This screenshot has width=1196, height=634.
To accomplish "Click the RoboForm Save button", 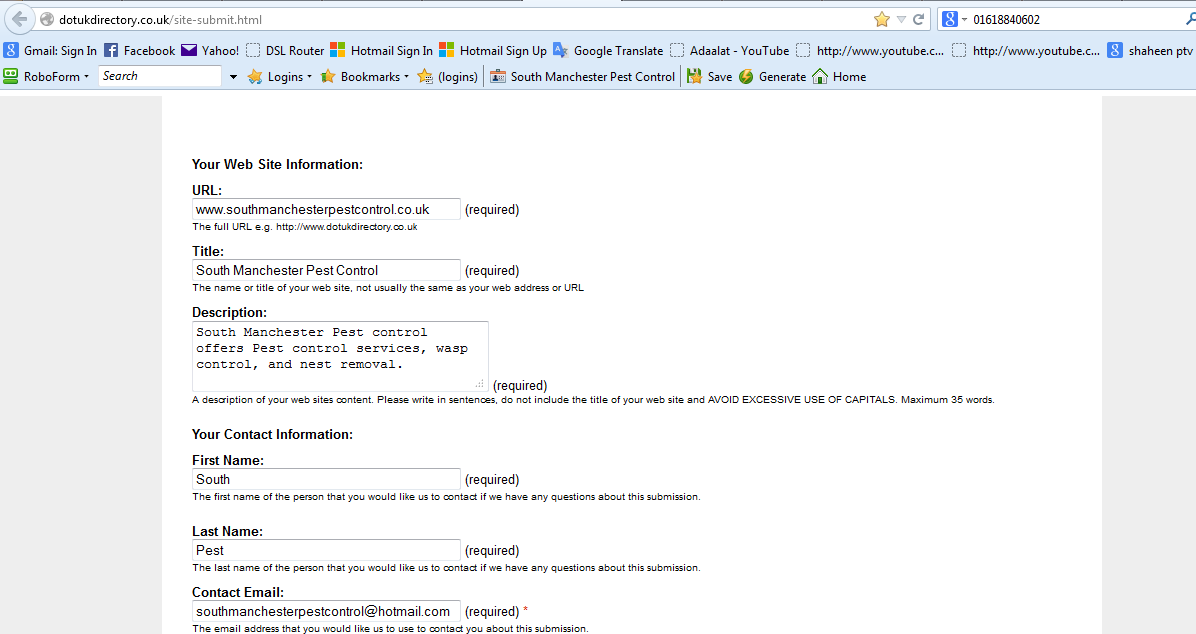I will click(x=710, y=76).
